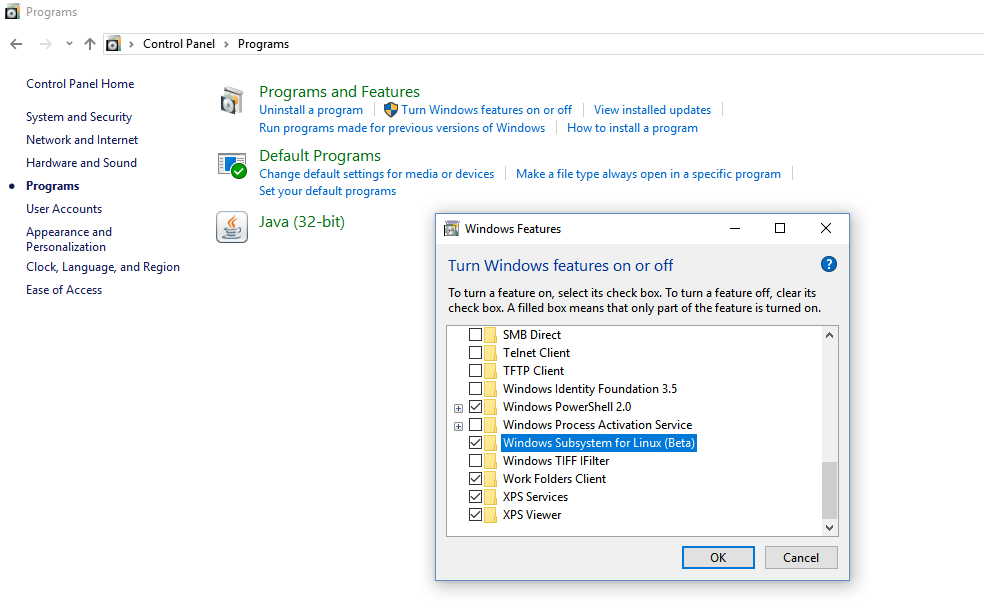Expand the Windows PowerShell 2.0 node
Image resolution: width=984 pixels, height=614 pixels.
(x=458, y=408)
